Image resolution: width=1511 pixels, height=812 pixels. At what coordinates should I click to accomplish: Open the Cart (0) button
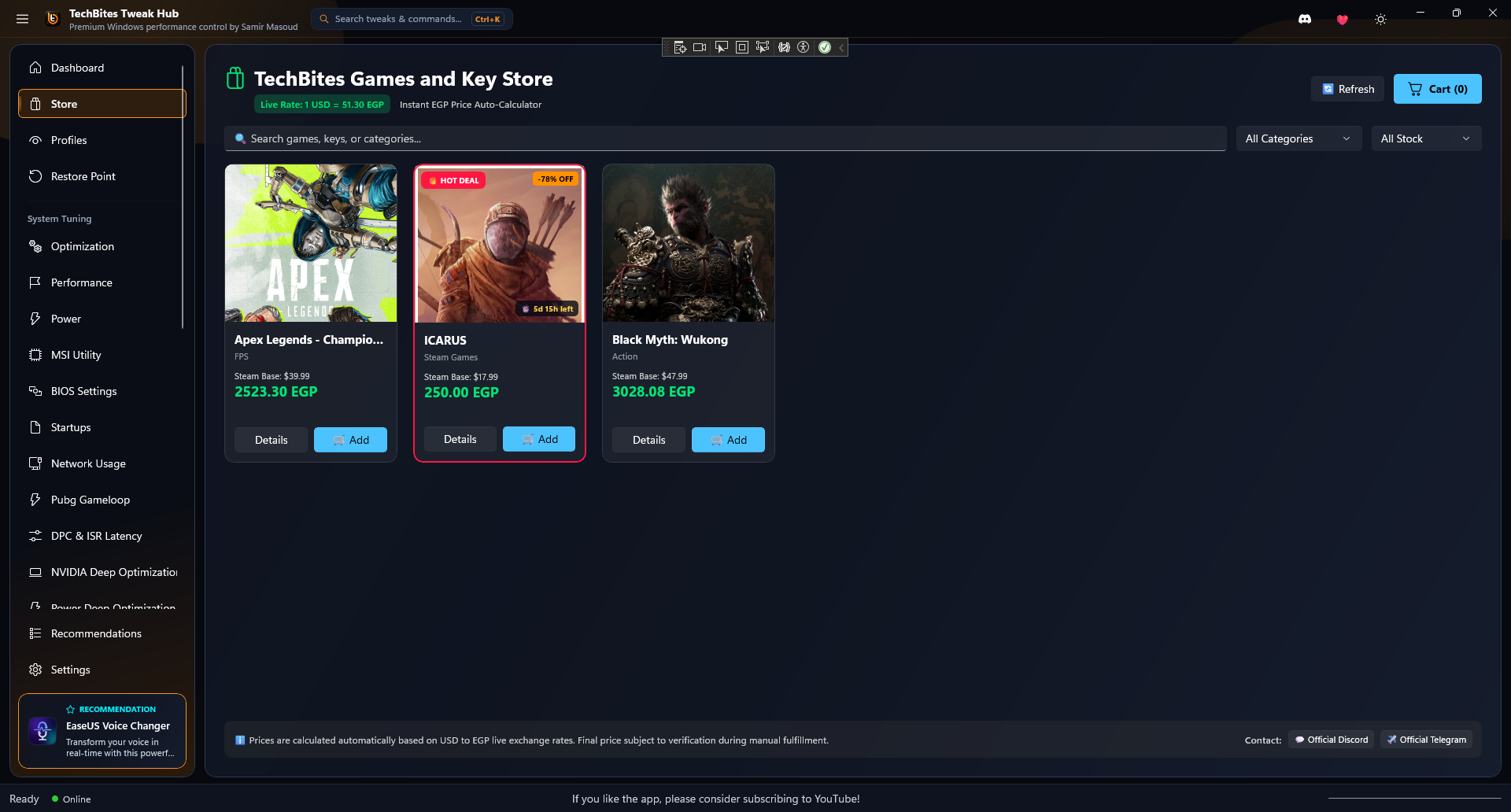[1437, 89]
